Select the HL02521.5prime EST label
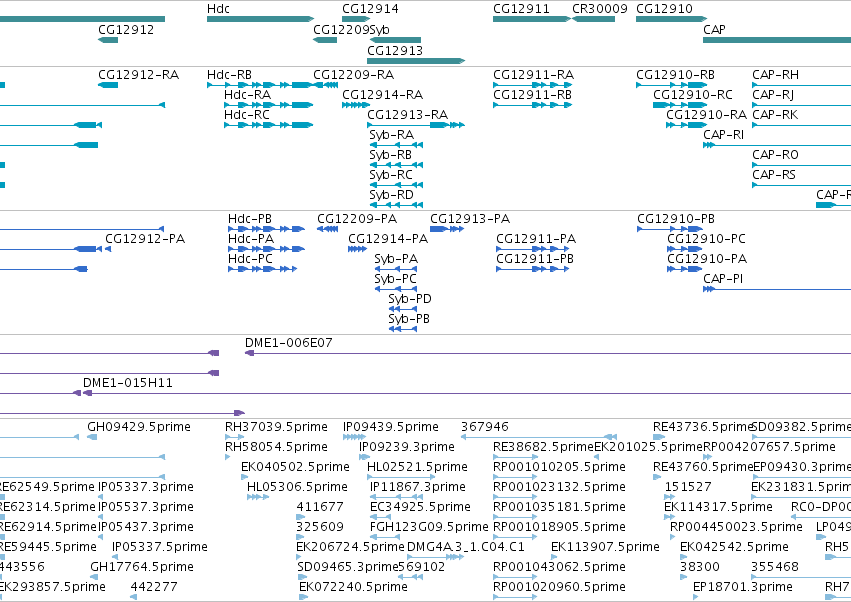 point(417,467)
